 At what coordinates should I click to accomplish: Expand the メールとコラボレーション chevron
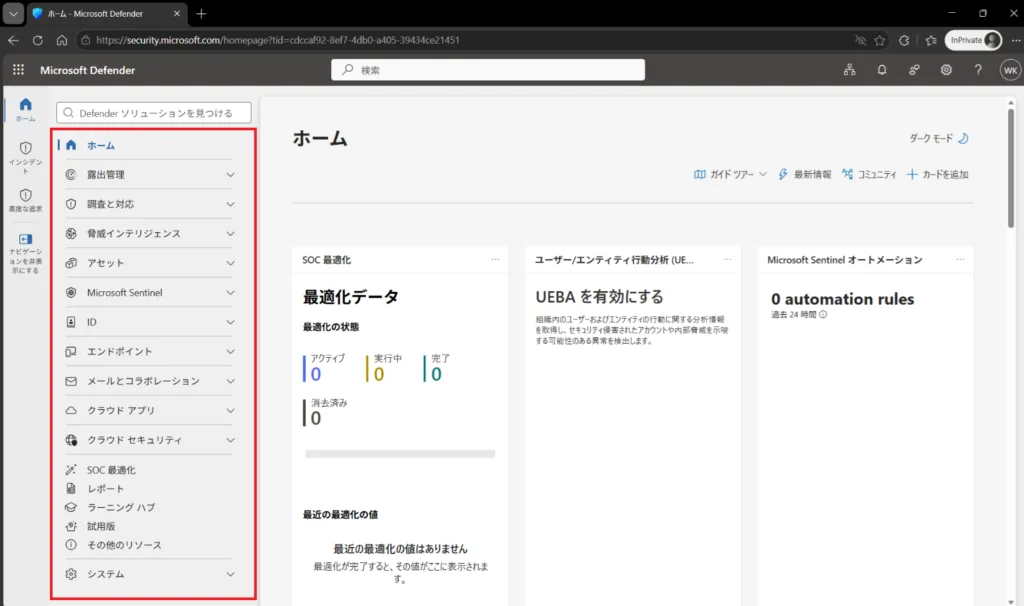pos(231,381)
